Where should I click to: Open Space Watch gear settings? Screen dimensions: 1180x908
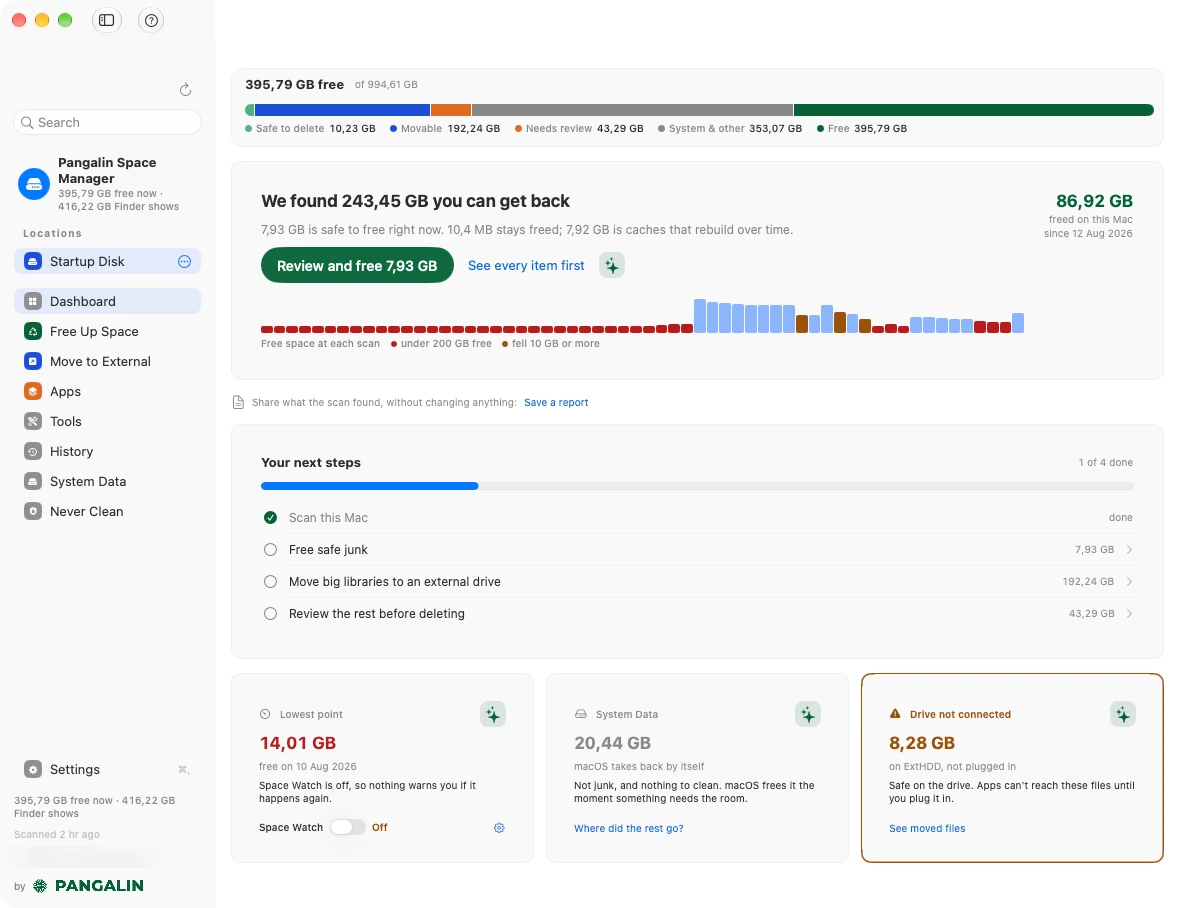coord(499,828)
